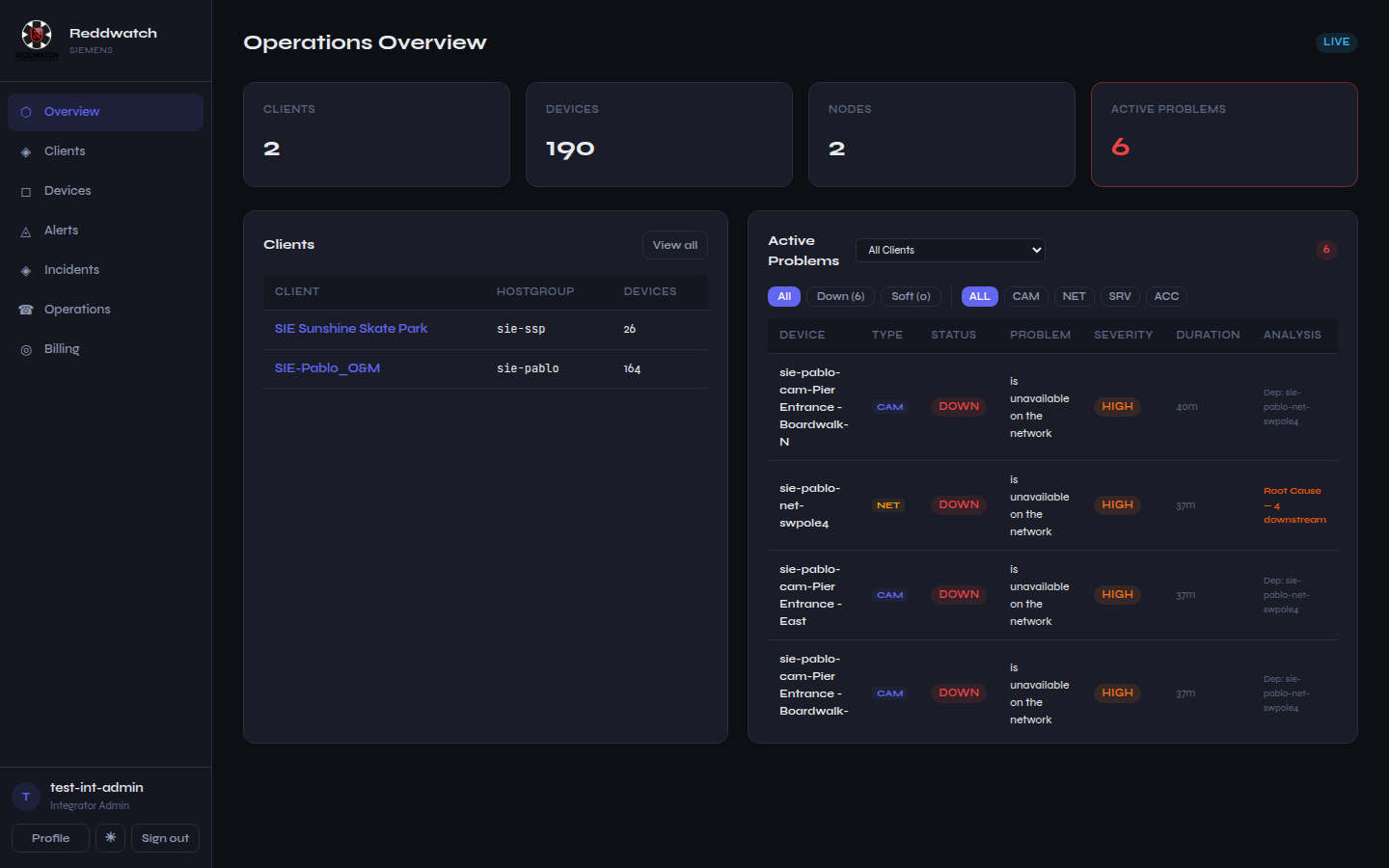The height and width of the screenshot is (868, 1389).
Task: Click the Billing circle icon in sidebar
Action: coord(26,349)
